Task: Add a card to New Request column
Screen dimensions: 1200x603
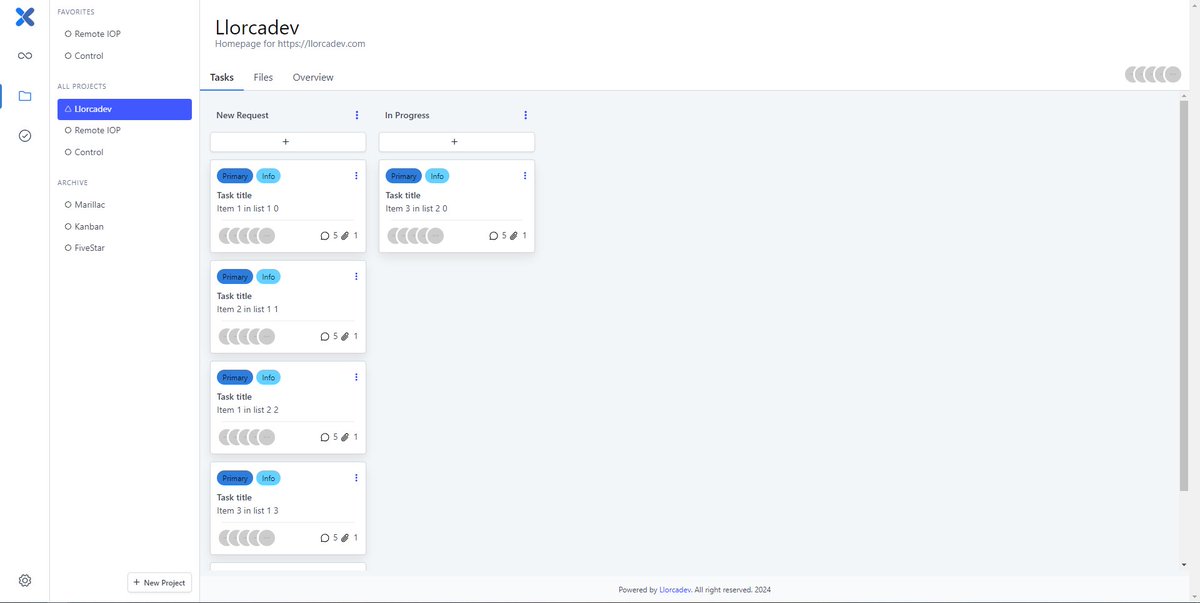Action: tap(288, 142)
